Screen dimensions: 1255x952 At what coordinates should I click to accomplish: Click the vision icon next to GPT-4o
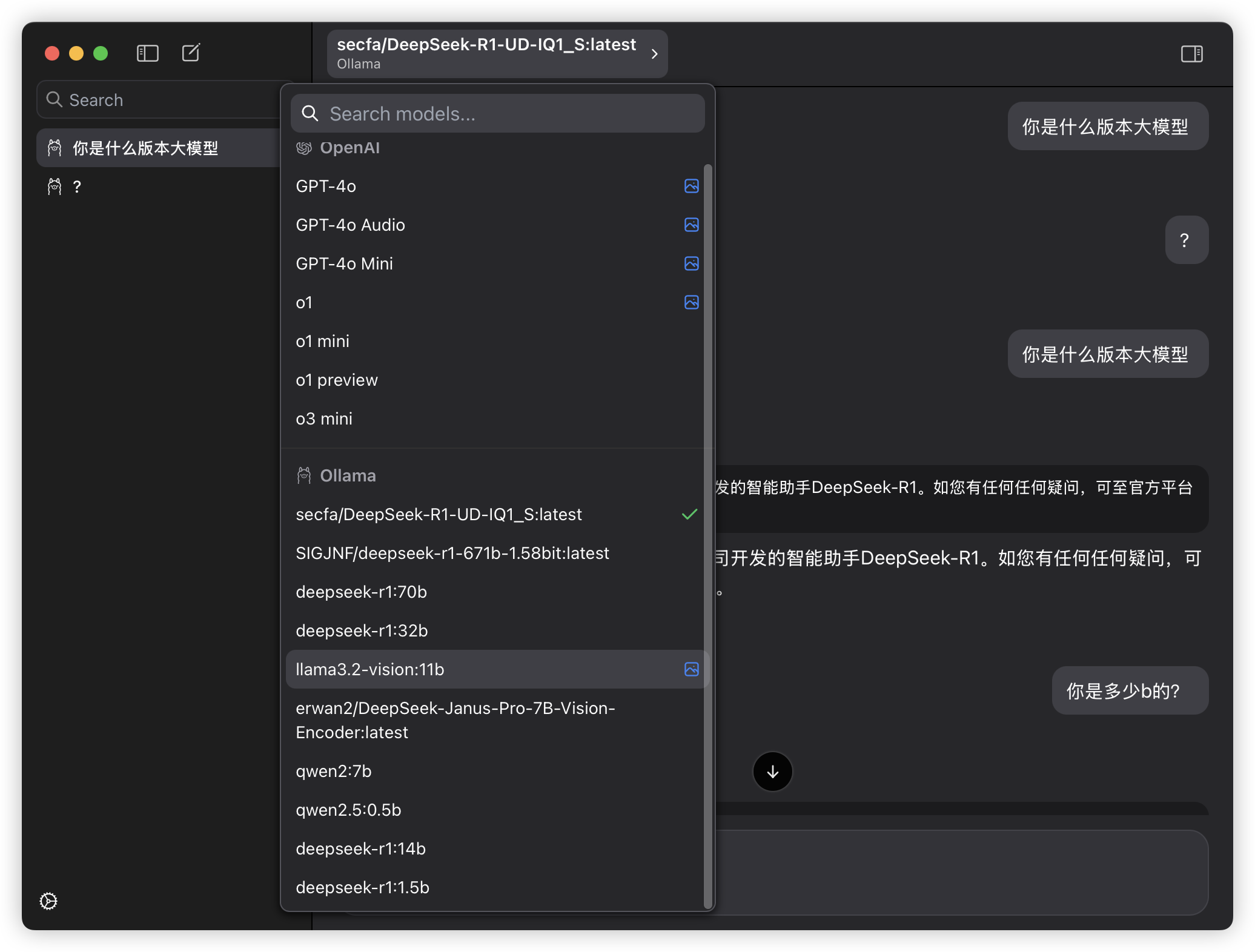691,186
